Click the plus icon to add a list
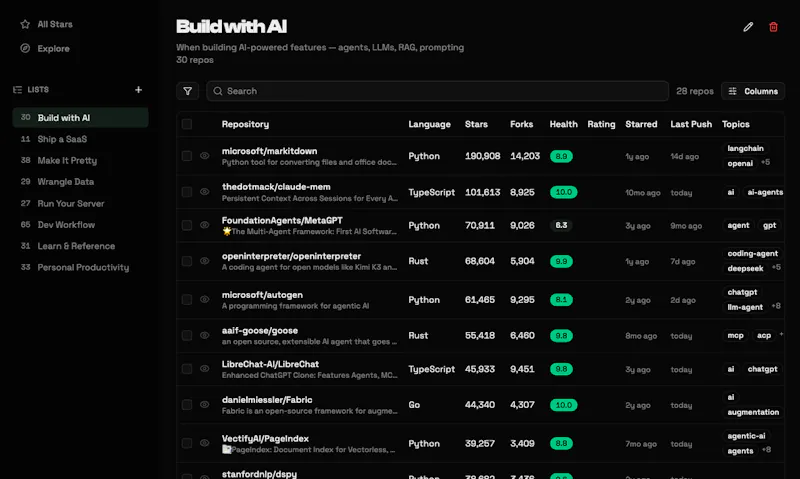The height and width of the screenshot is (479, 800). pyautogui.click(x=138, y=90)
